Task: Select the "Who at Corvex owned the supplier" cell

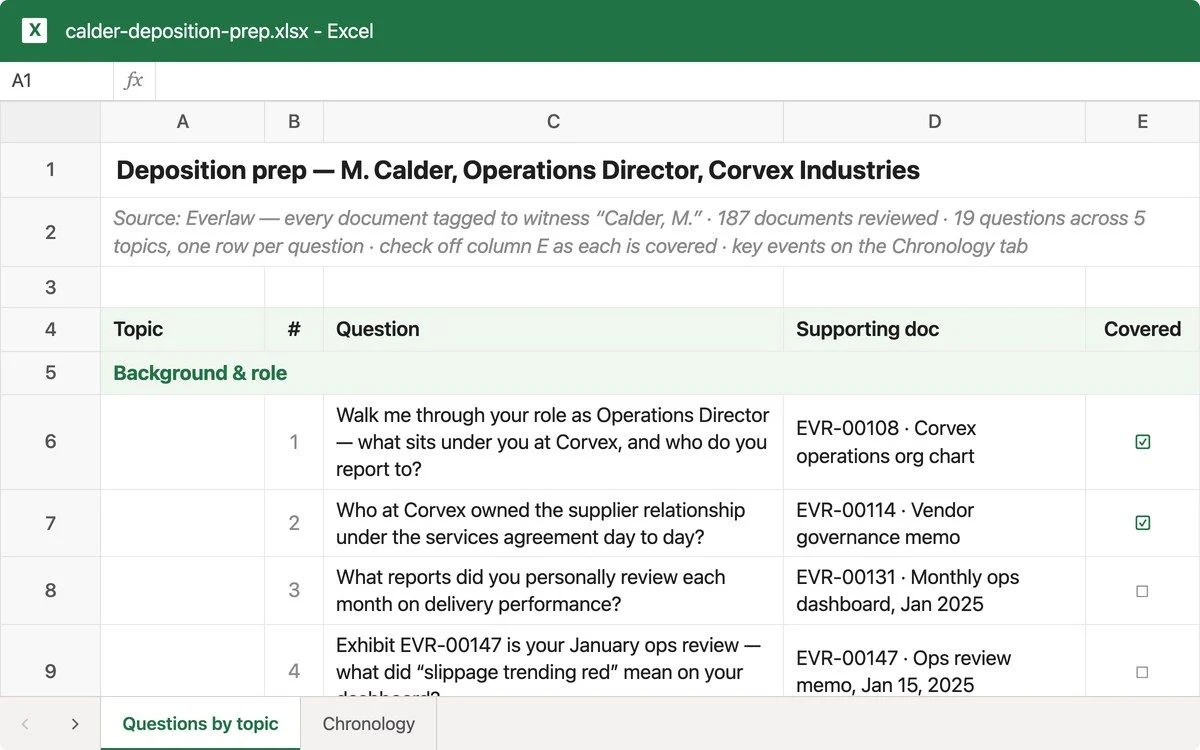Action: pos(553,523)
